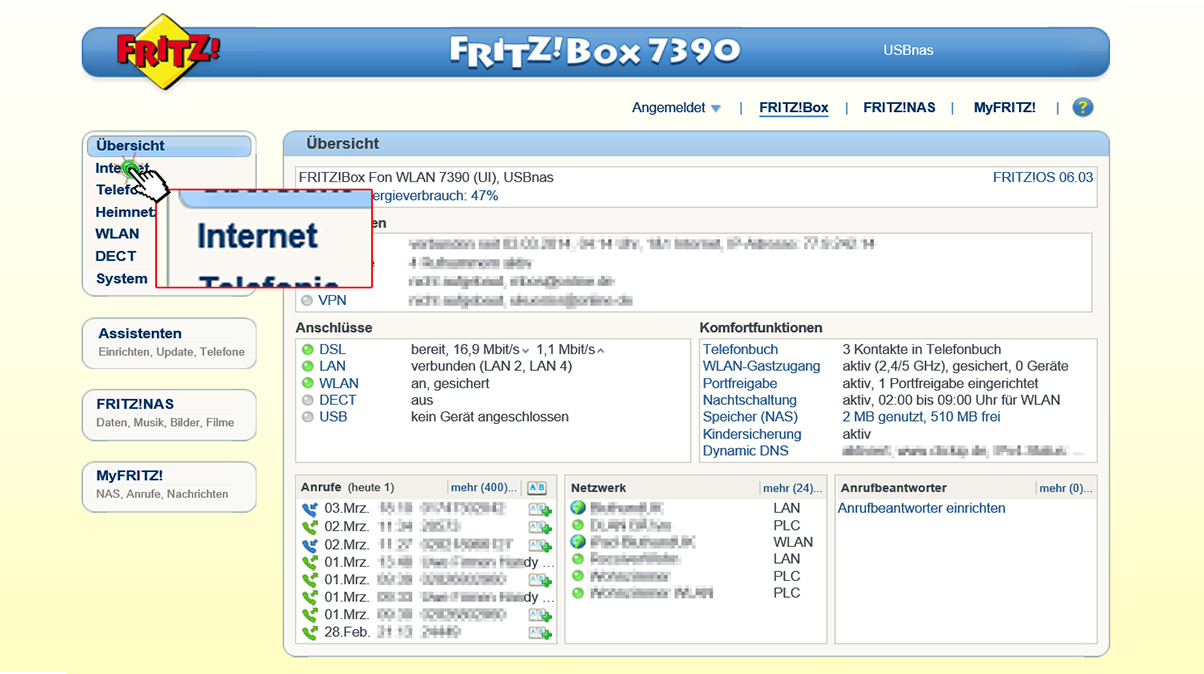Image resolution: width=1204 pixels, height=674 pixels.
Task: Add the 03.Mrz. caller to the phonebook
Action: pos(540,510)
